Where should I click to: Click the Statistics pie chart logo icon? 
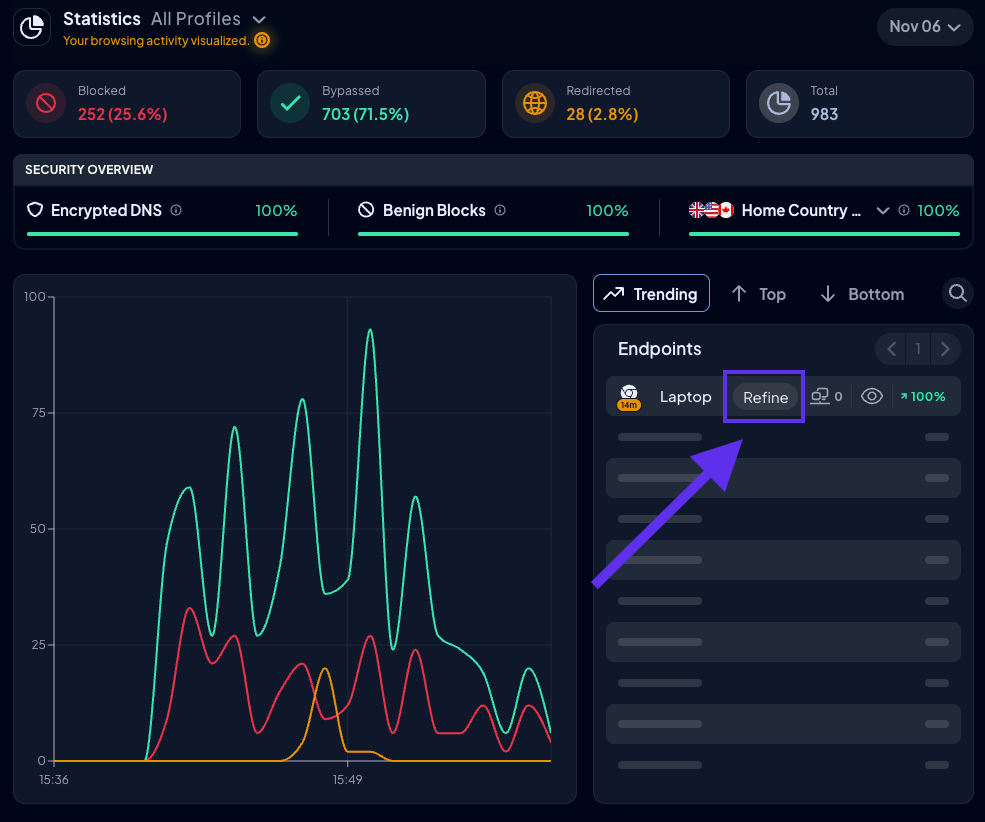click(x=32, y=28)
